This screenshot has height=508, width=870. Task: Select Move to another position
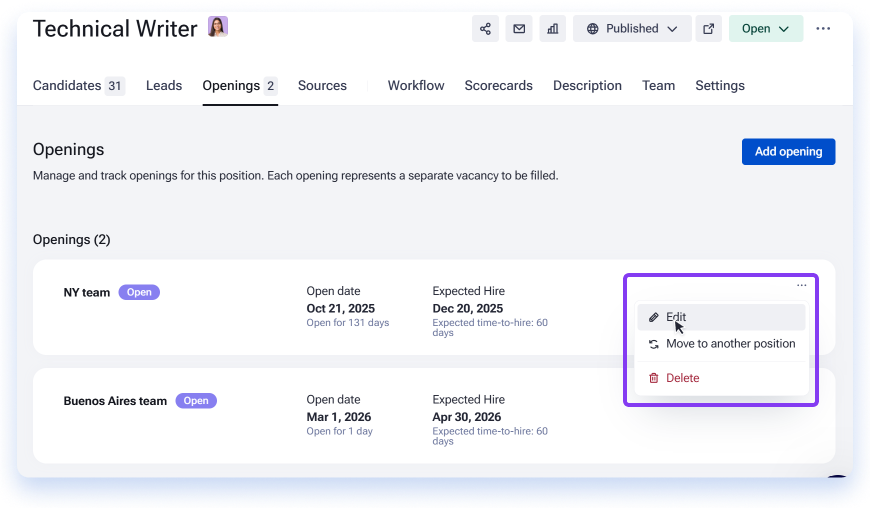coord(721,344)
